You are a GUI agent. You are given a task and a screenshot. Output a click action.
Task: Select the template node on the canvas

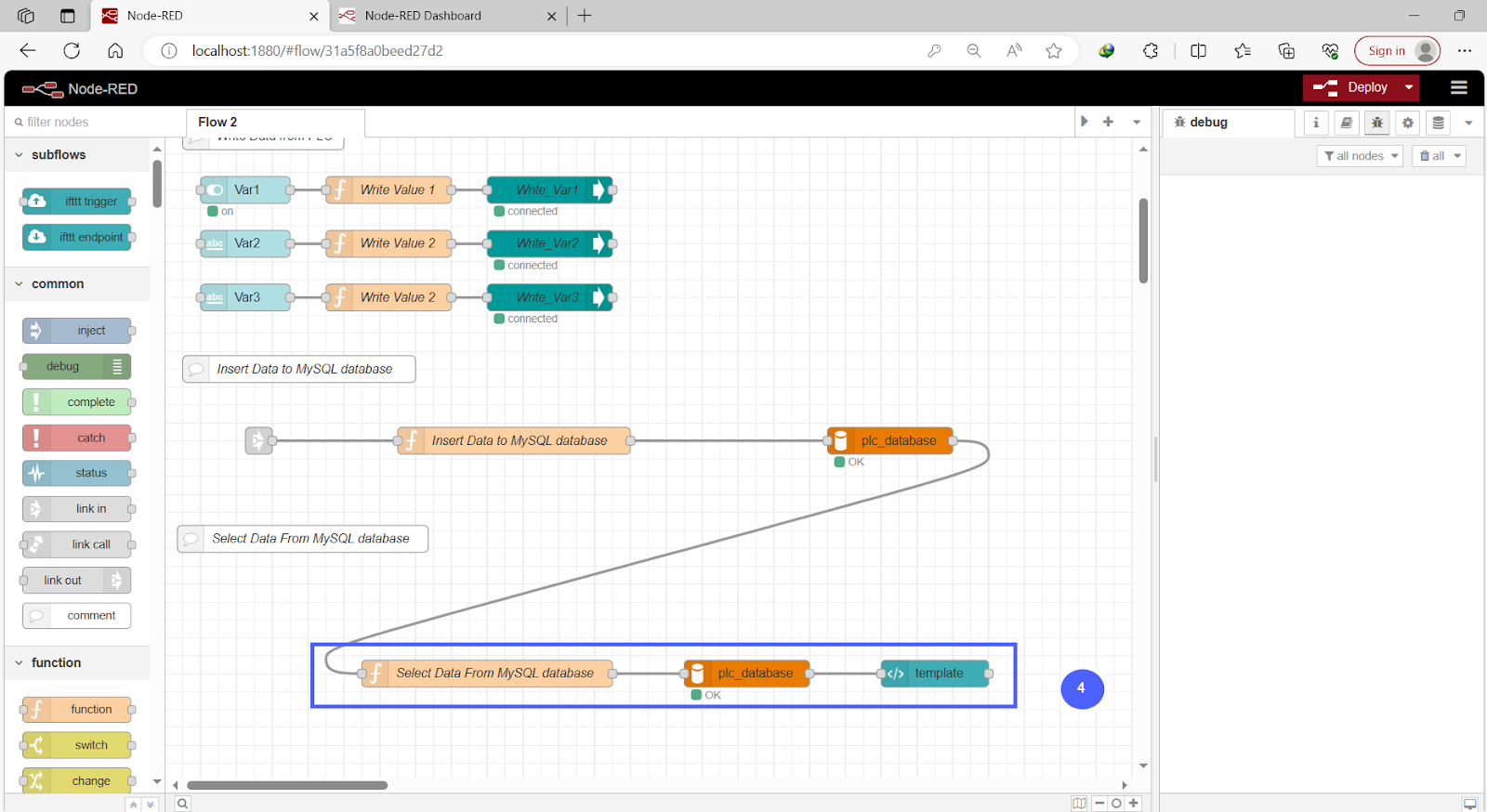click(934, 674)
